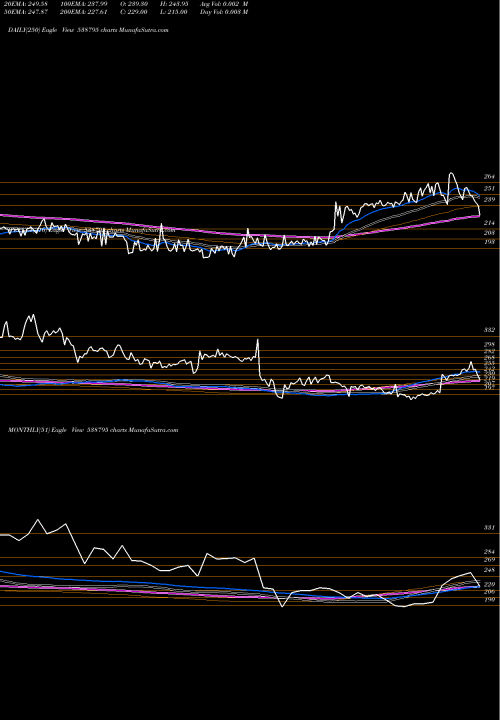The image size is (500, 720).
Task: Click the 200EMA value label
Action: point(84,12)
